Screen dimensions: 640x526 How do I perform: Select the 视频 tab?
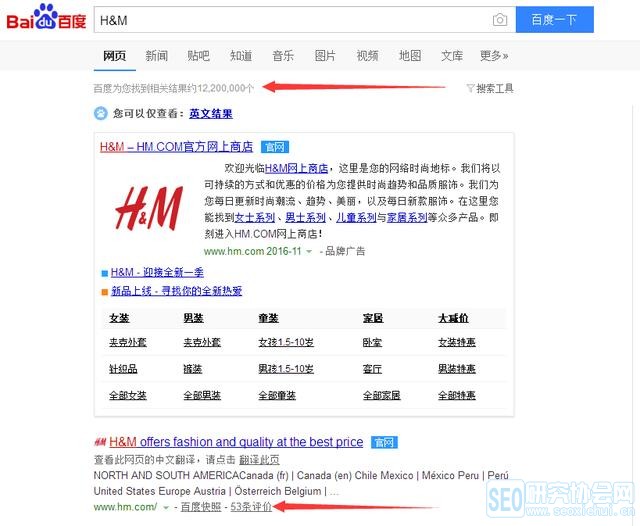tap(367, 56)
